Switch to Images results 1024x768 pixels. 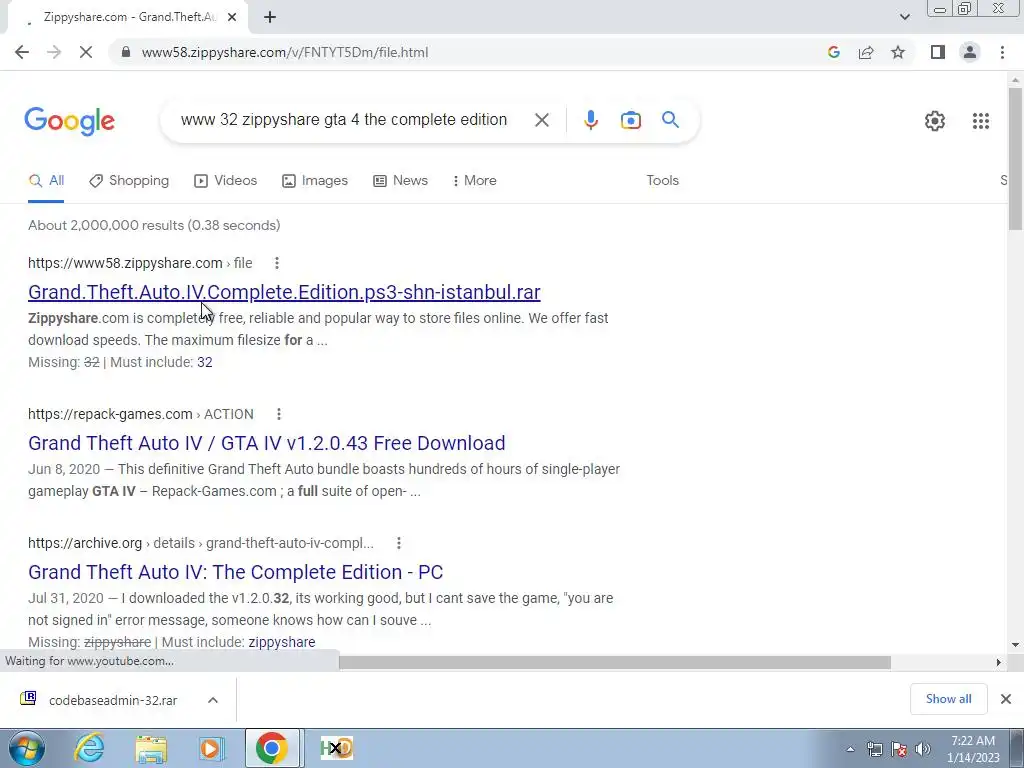tap(315, 181)
